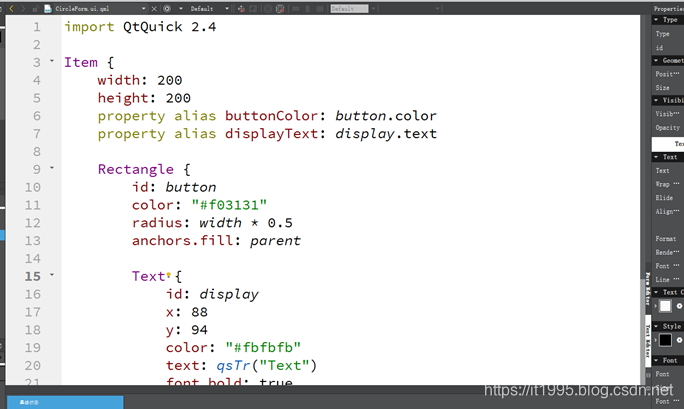Open the dropdown arrow next to preview icon

coord(181,8)
